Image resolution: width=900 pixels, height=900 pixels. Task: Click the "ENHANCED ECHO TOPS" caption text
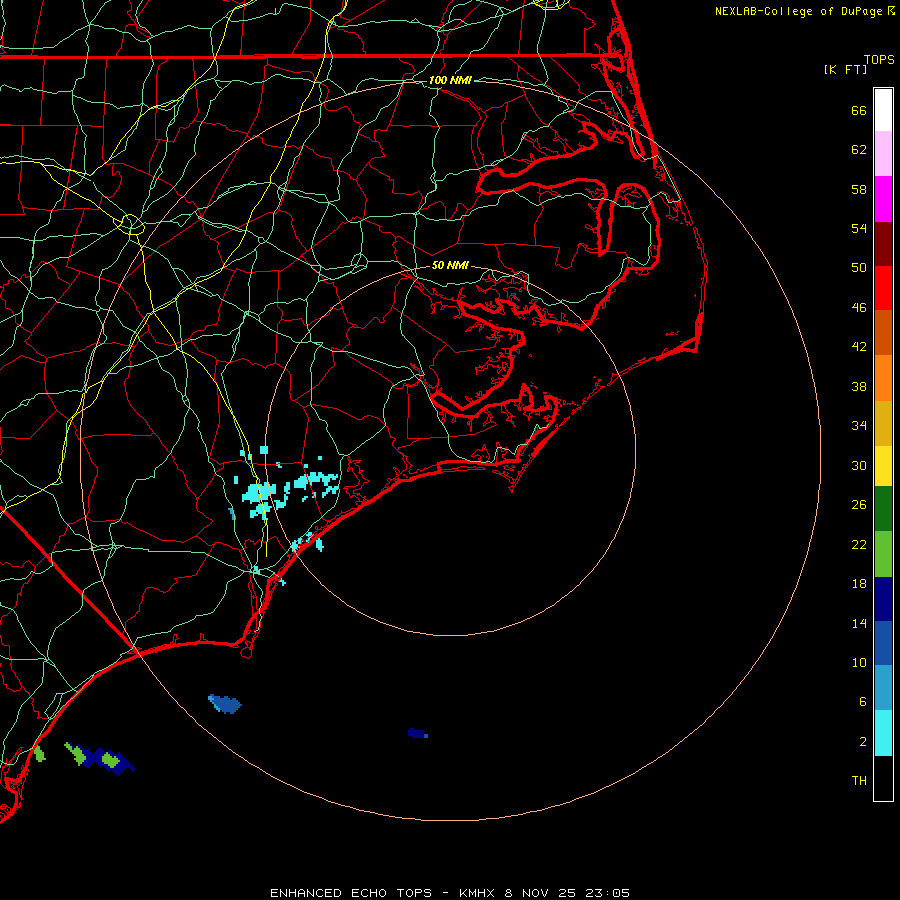(350, 893)
